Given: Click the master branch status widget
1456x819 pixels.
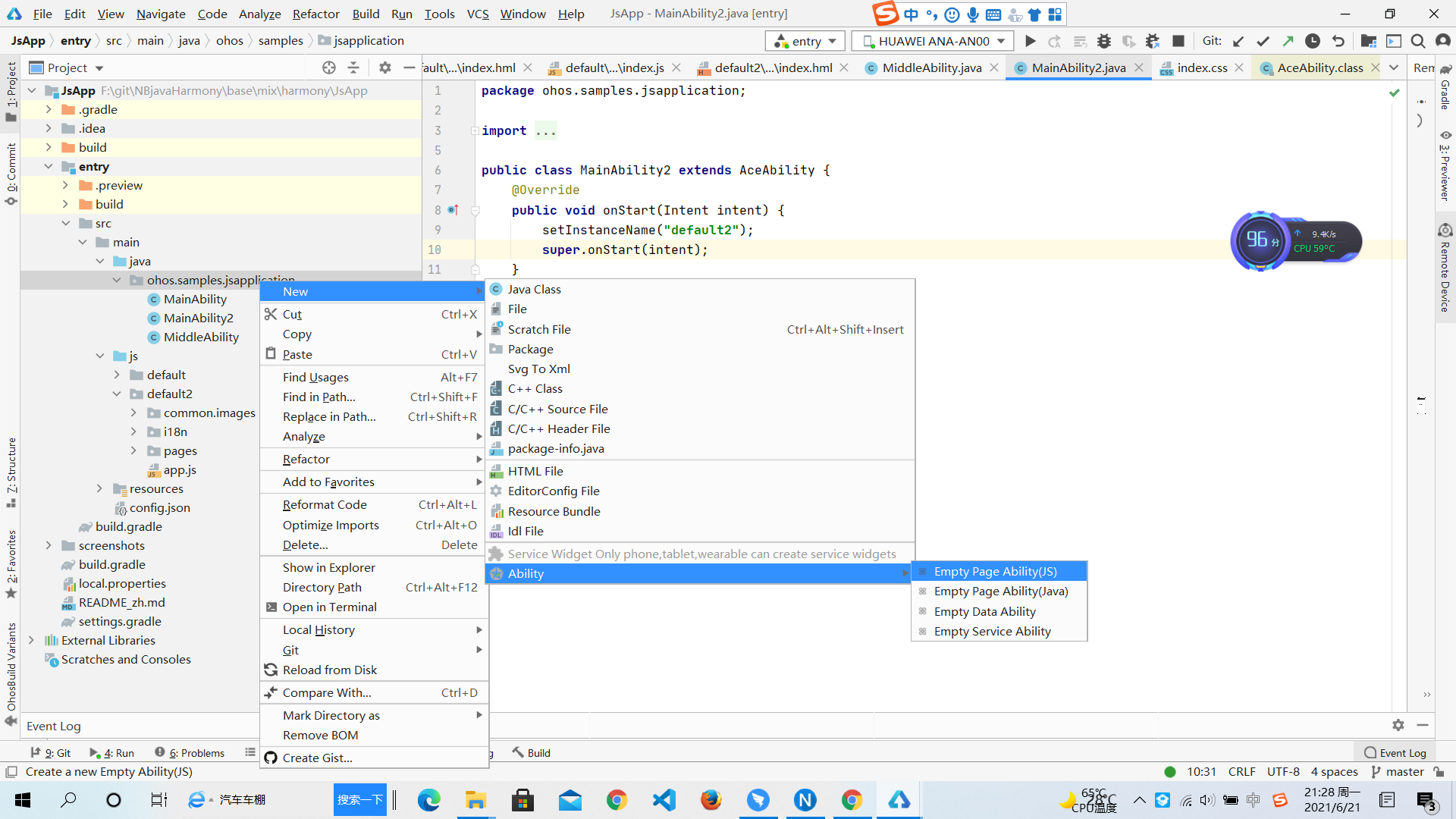Looking at the screenshot, I should pyautogui.click(x=1398, y=771).
